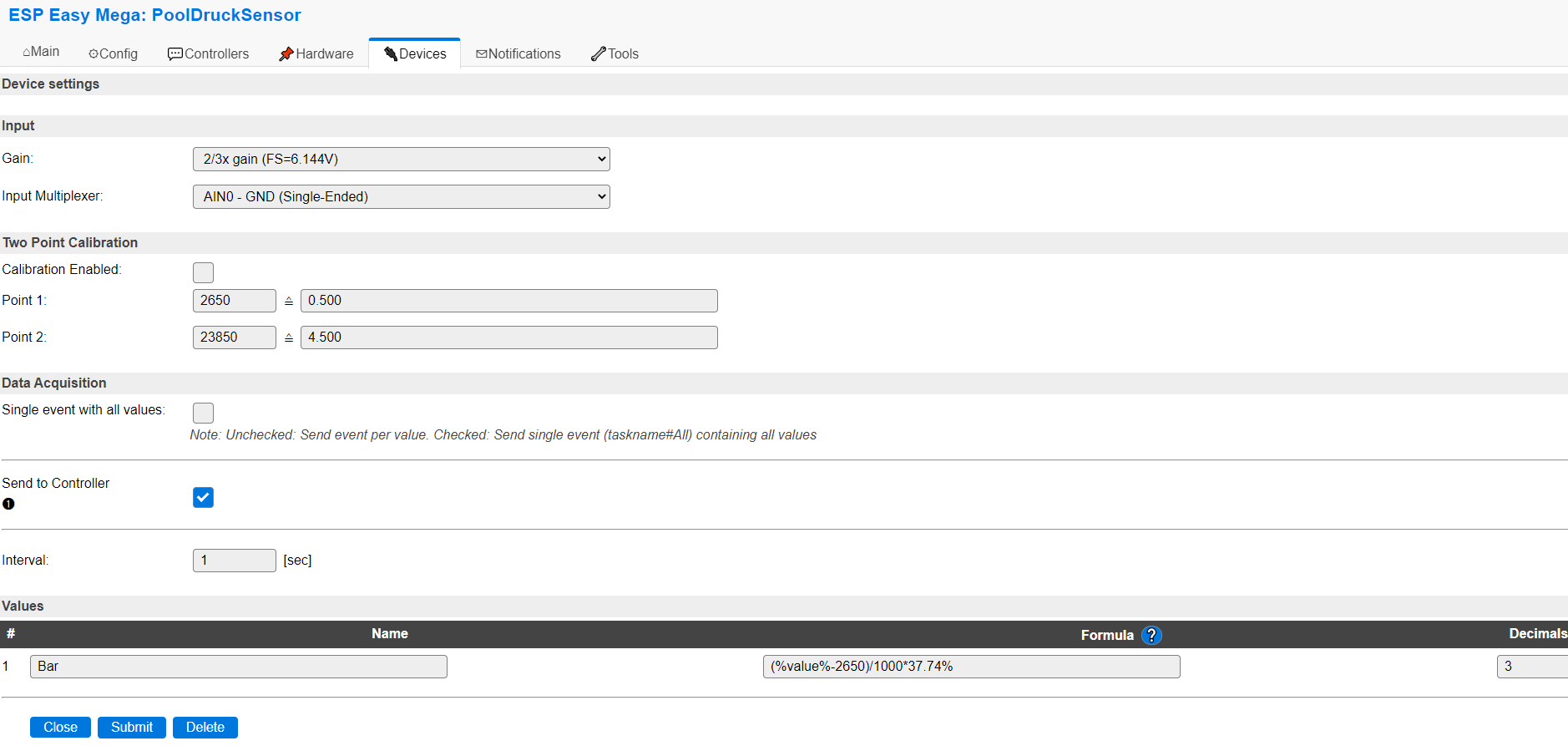Click the Decimals field showing 3
The image size is (1568, 746).
click(x=1532, y=667)
